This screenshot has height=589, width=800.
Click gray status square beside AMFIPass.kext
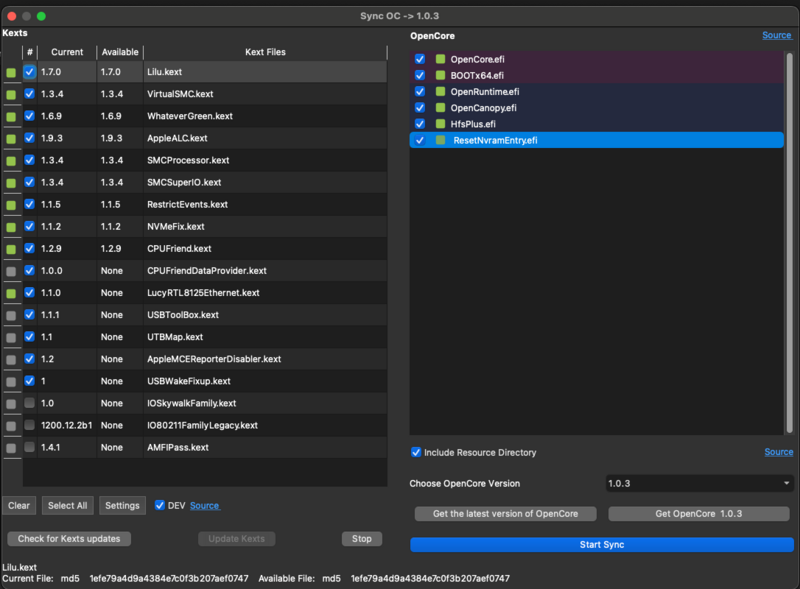coord(11,447)
